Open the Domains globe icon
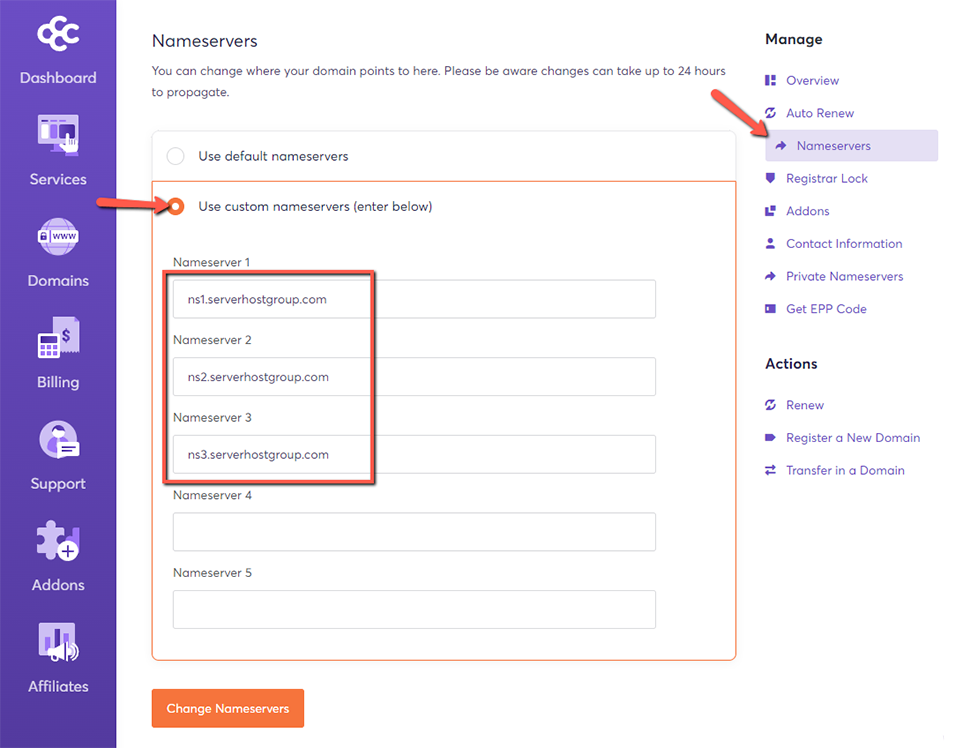 click(58, 237)
